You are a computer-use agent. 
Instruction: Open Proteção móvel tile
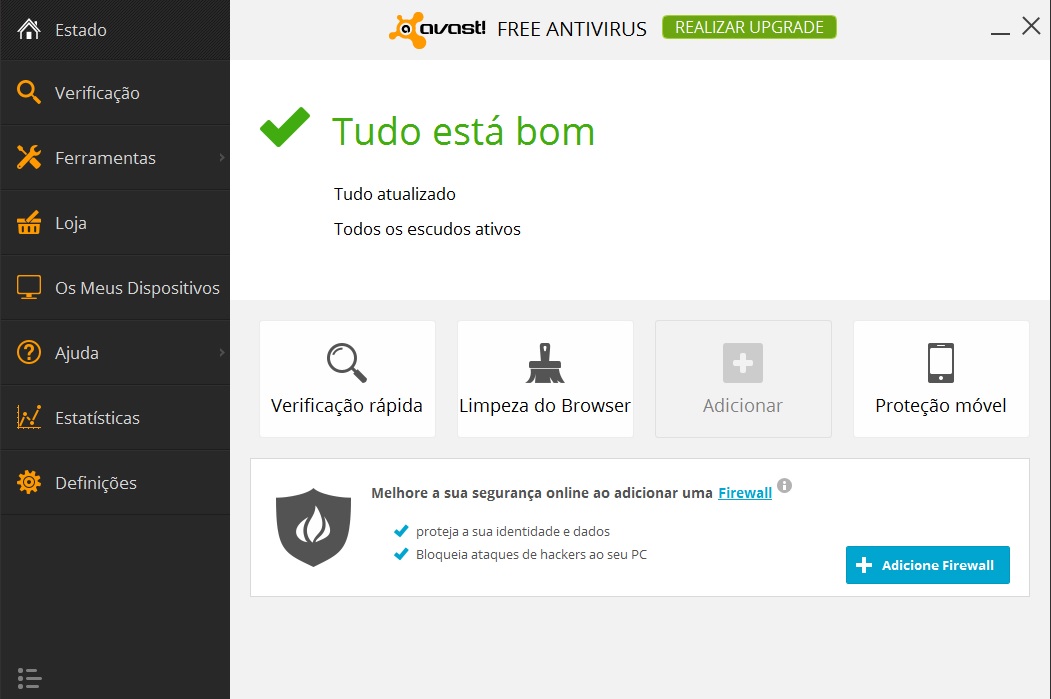(x=941, y=379)
